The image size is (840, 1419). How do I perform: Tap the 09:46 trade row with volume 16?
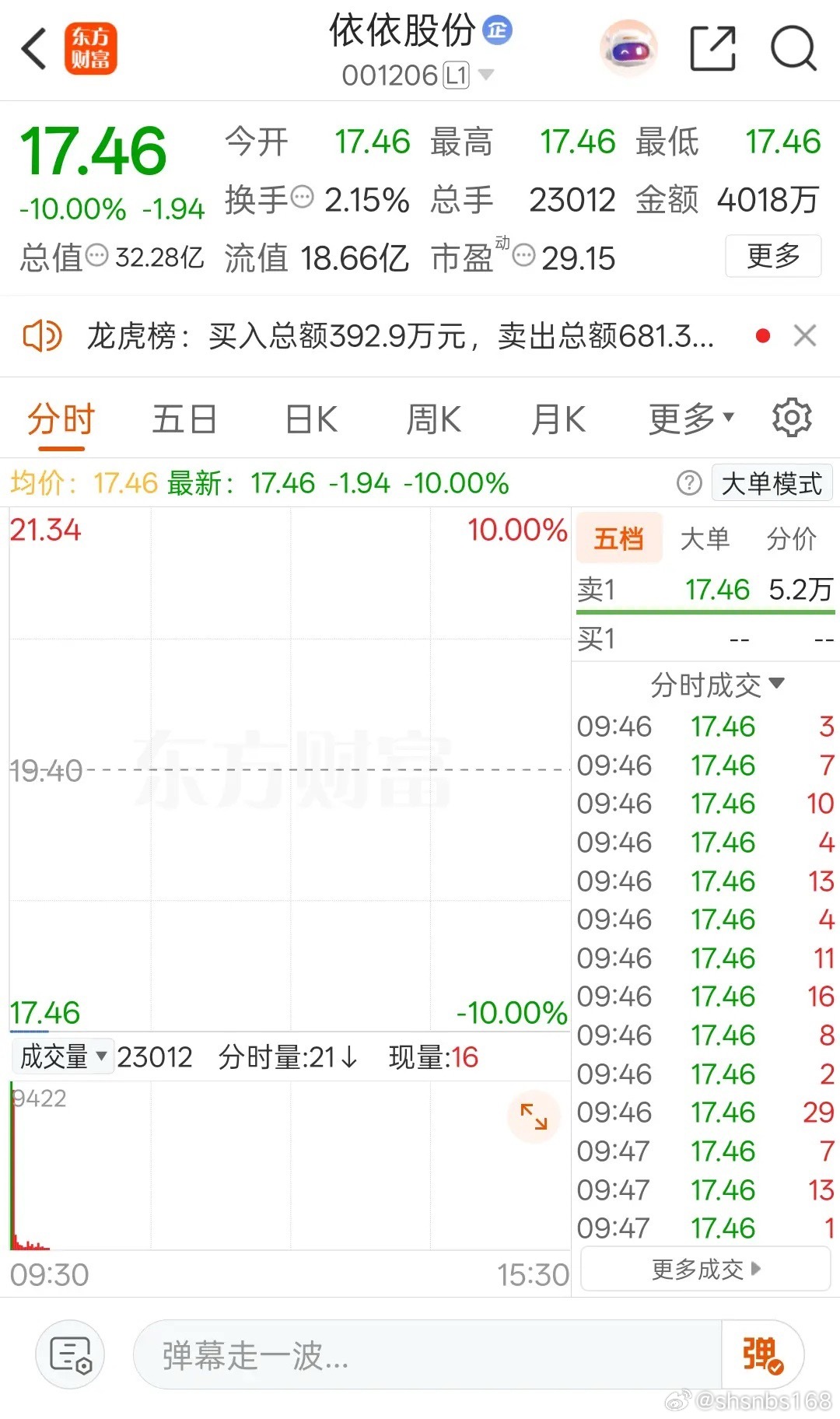(x=705, y=996)
